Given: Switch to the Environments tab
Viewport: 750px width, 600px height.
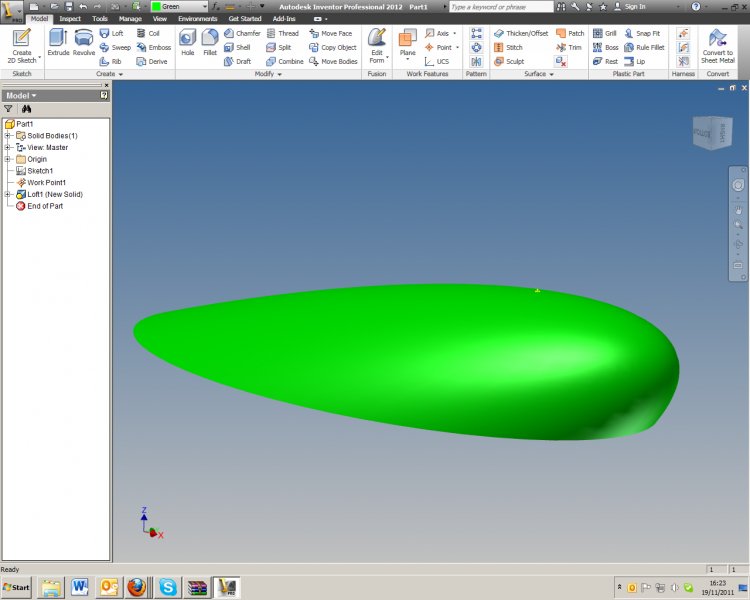Looking at the screenshot, I should (x=198, y=19).
